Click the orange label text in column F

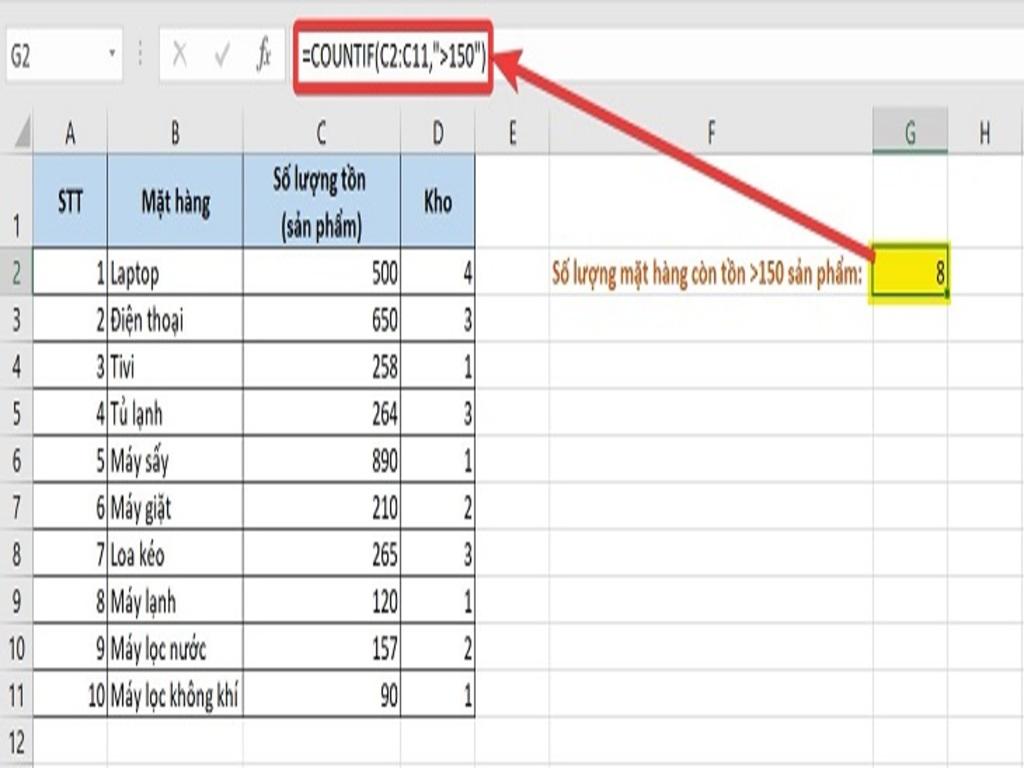click(707, 273)
